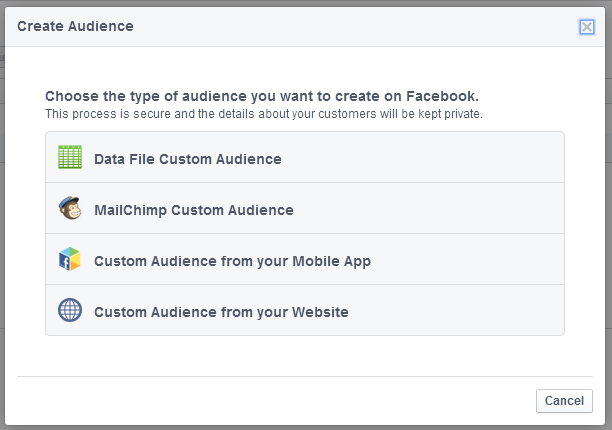Click the green spreadsheet Data File icon
Viewport: 612px width, 430px height.
tap(70, 157)
